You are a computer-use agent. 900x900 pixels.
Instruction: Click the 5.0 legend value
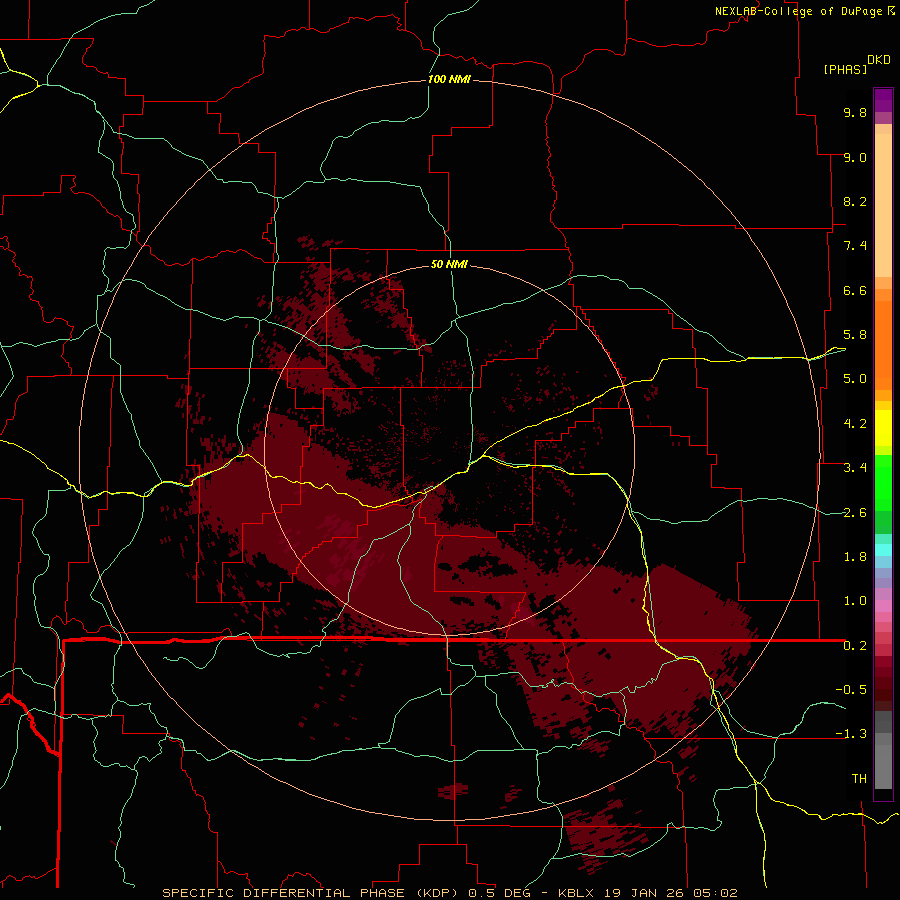point(855,379)
